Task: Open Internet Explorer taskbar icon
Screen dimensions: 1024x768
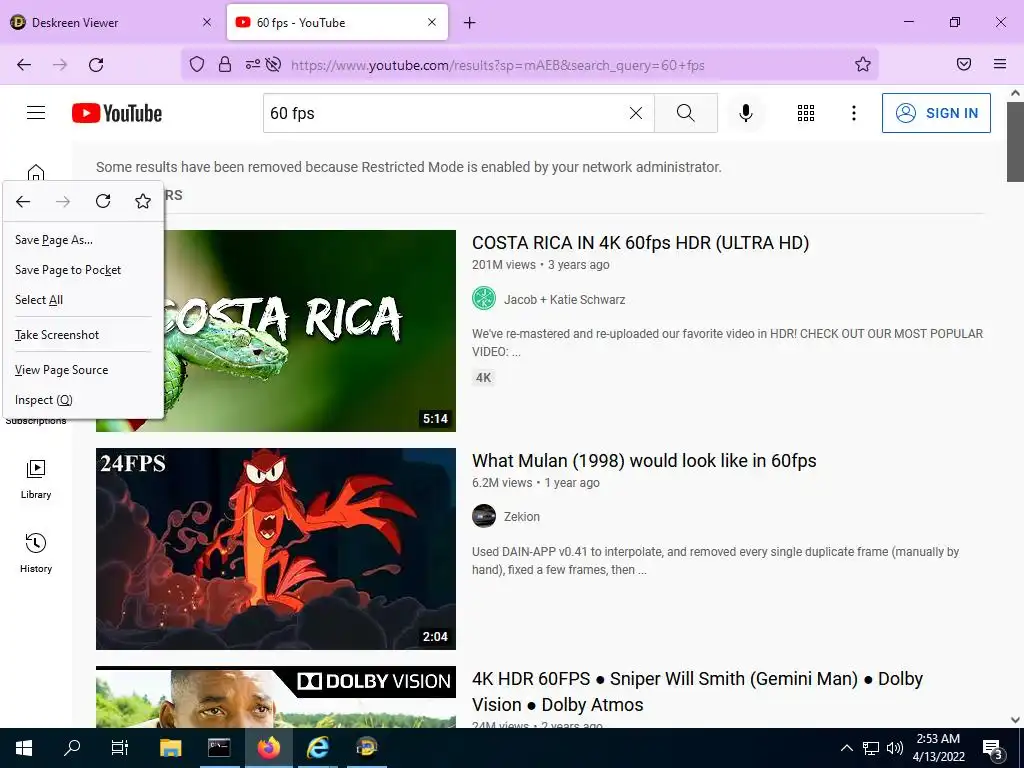Action: [318, 748]
